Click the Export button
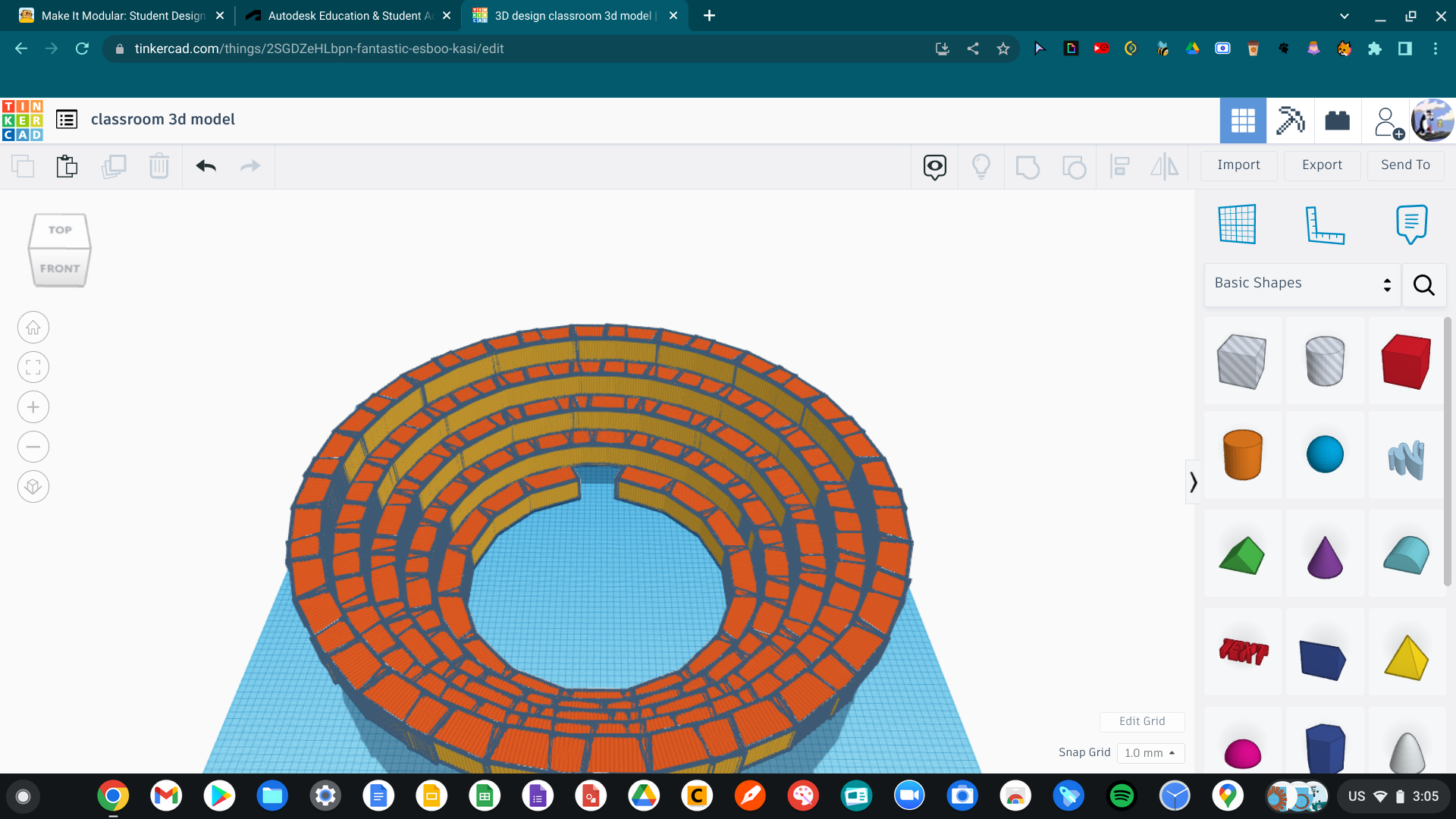The image size is (1456, 819). 1321,165
